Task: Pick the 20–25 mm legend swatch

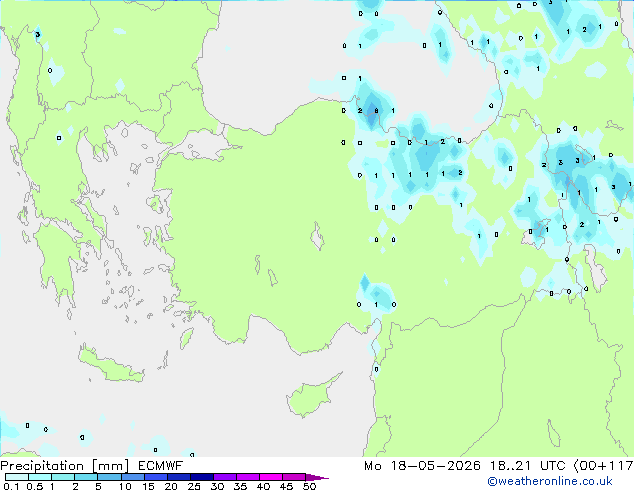Action: 178,477
